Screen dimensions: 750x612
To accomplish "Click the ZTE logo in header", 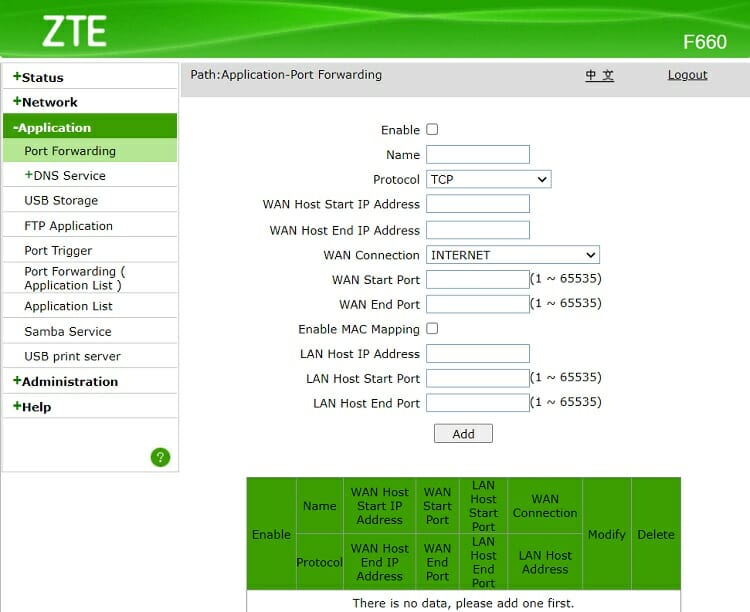I will pos(74,32).
